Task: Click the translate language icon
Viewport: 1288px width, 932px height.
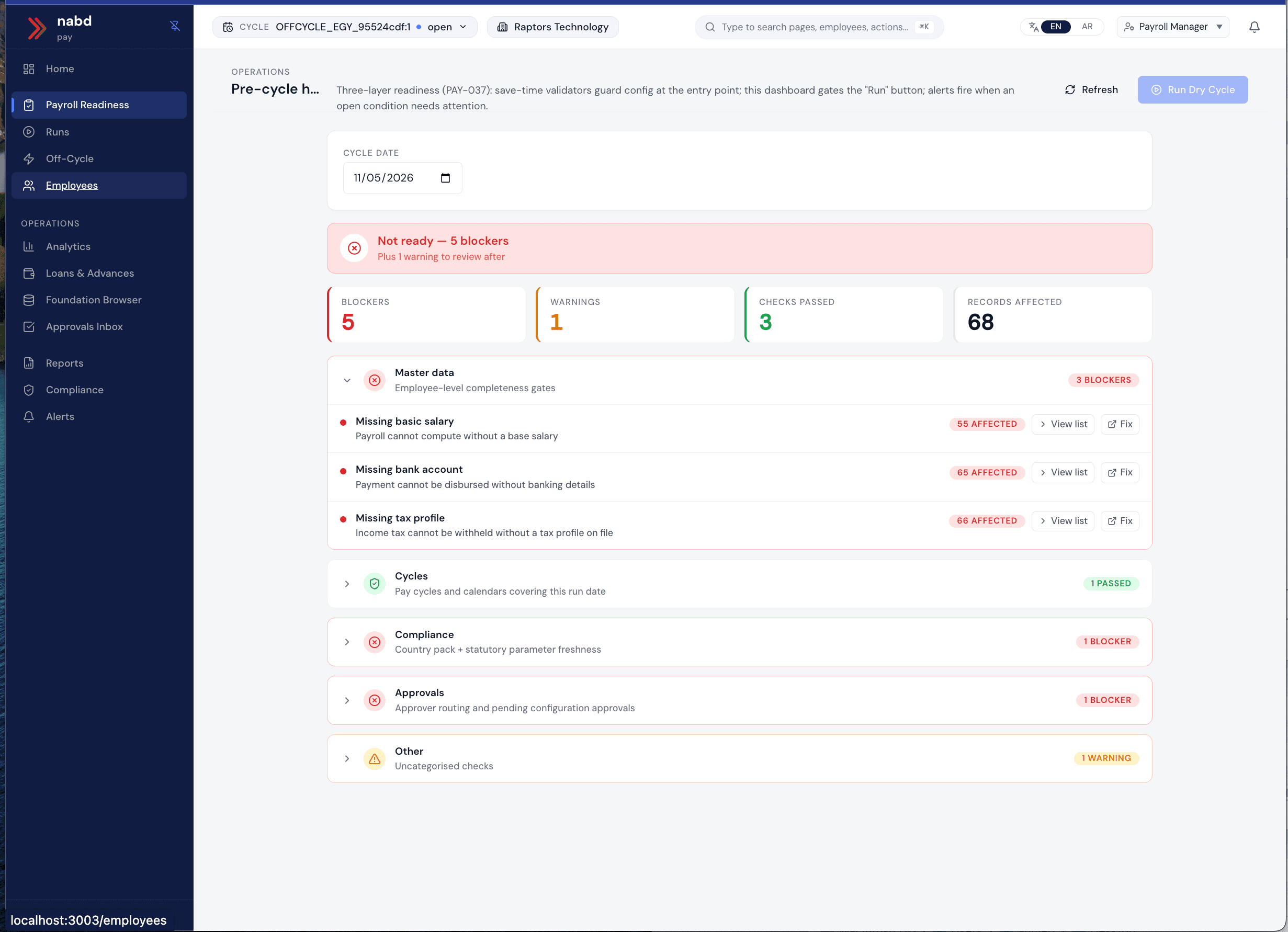Action: tap(1033, 27)
